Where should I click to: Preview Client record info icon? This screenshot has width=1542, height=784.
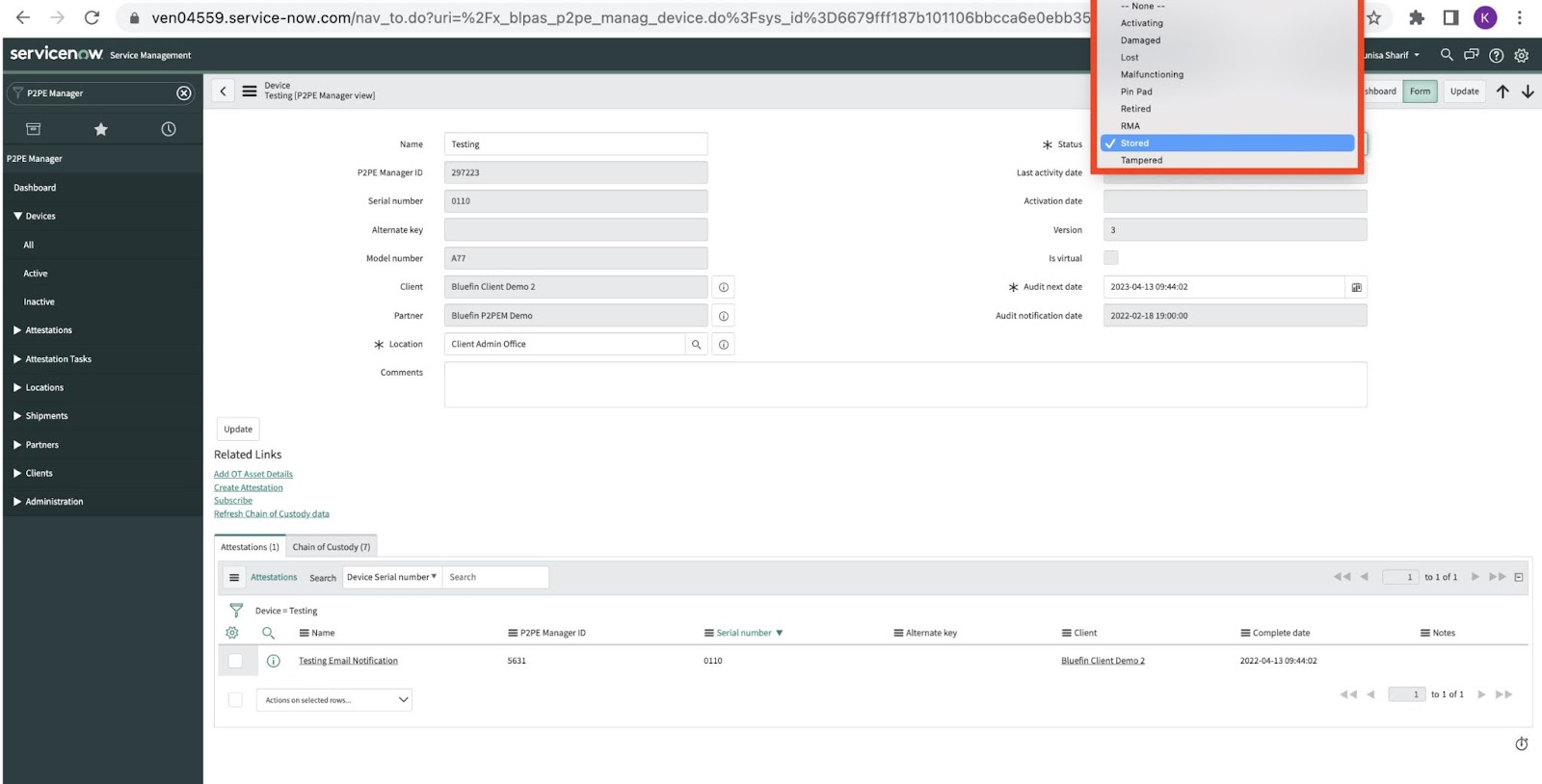click(724, 287)
